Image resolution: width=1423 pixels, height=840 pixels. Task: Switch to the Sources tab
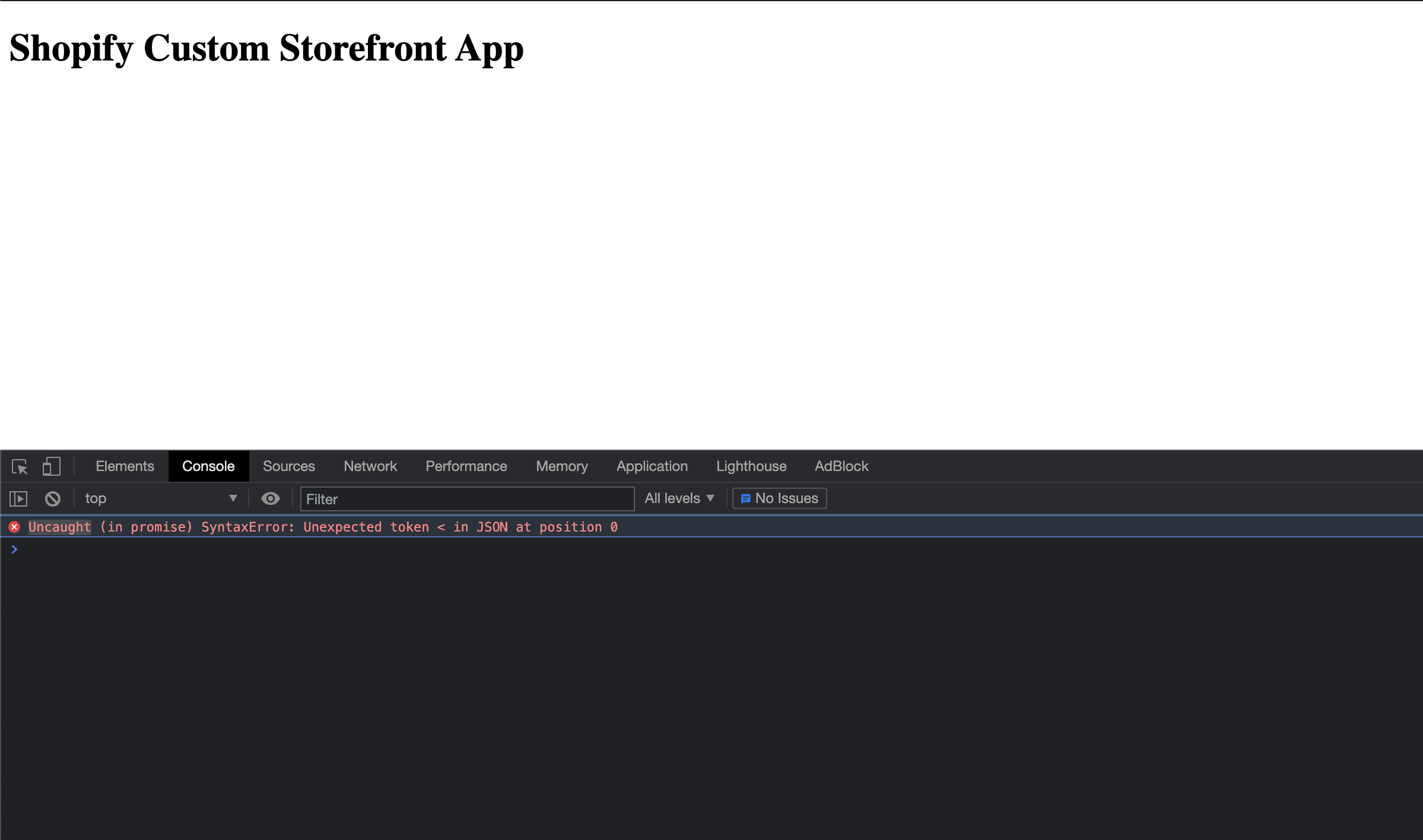tap(289, 466)
